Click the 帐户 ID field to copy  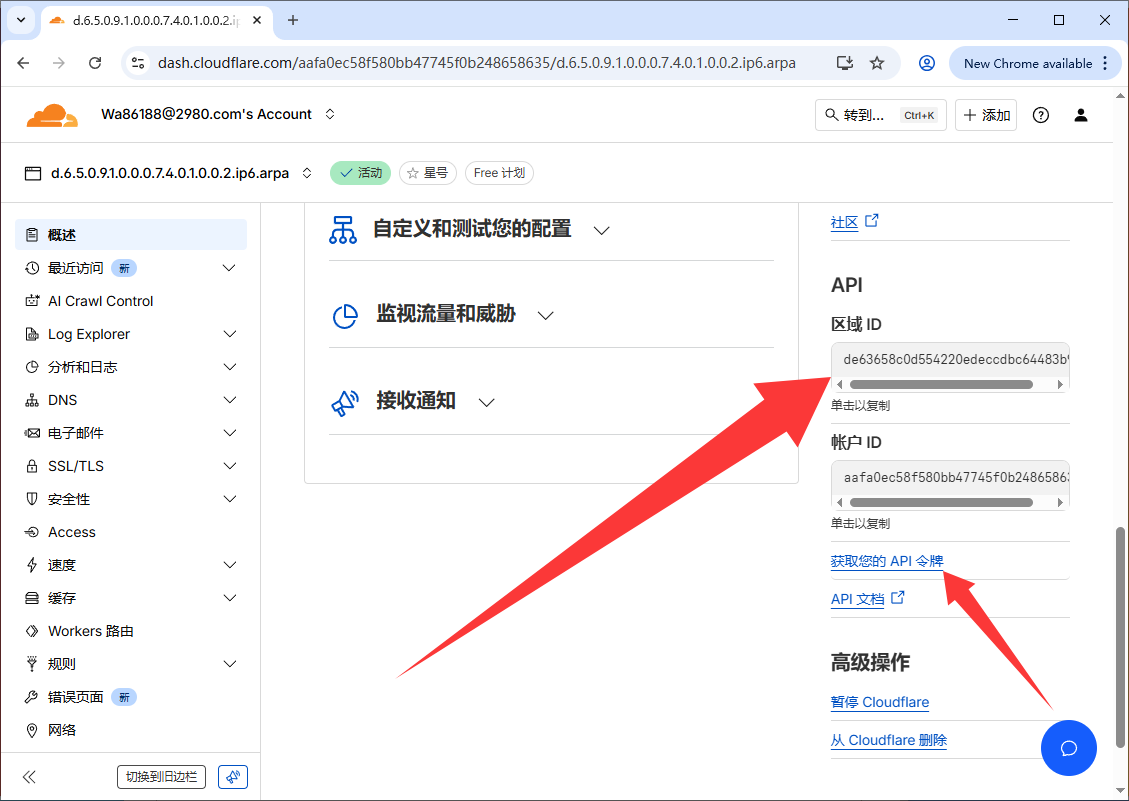(x=950, y=478)
